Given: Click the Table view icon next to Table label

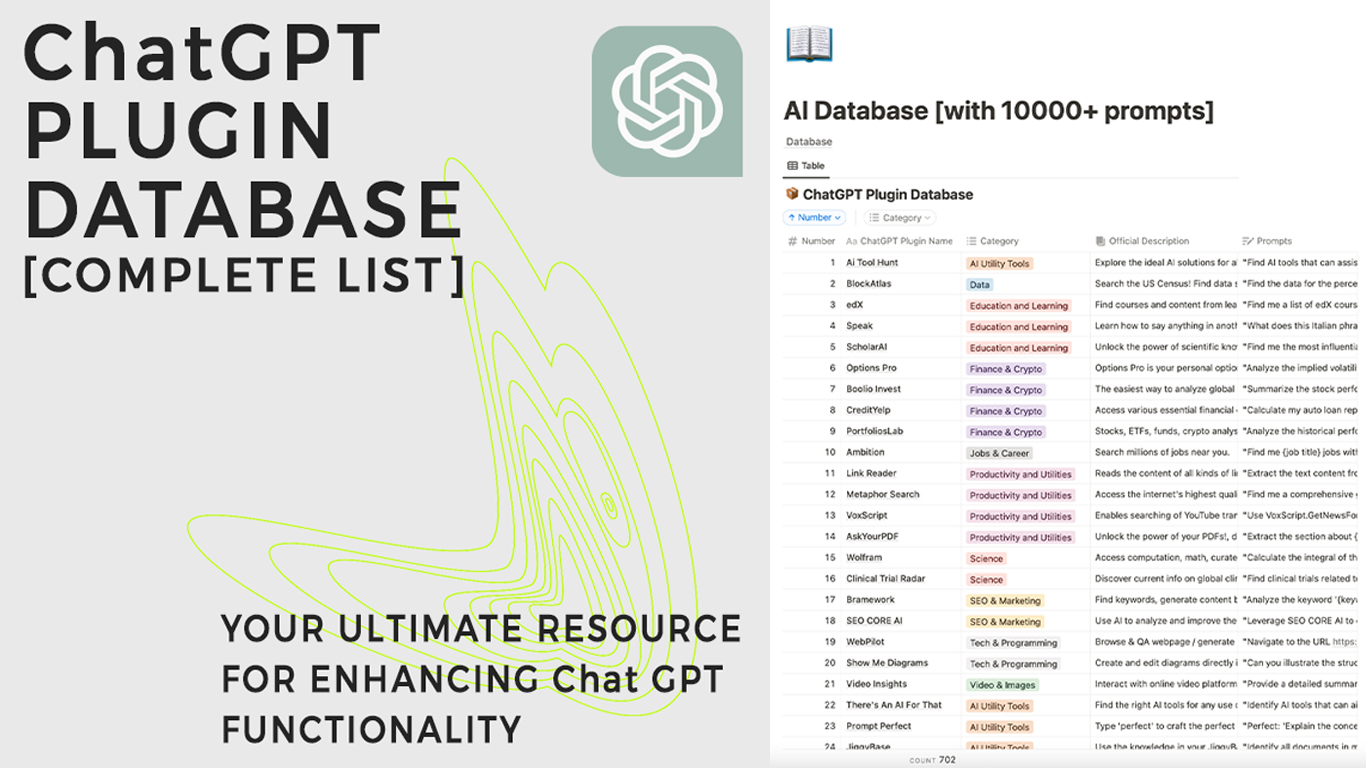Looking at the screenshot, I should [x=791, y=165].
